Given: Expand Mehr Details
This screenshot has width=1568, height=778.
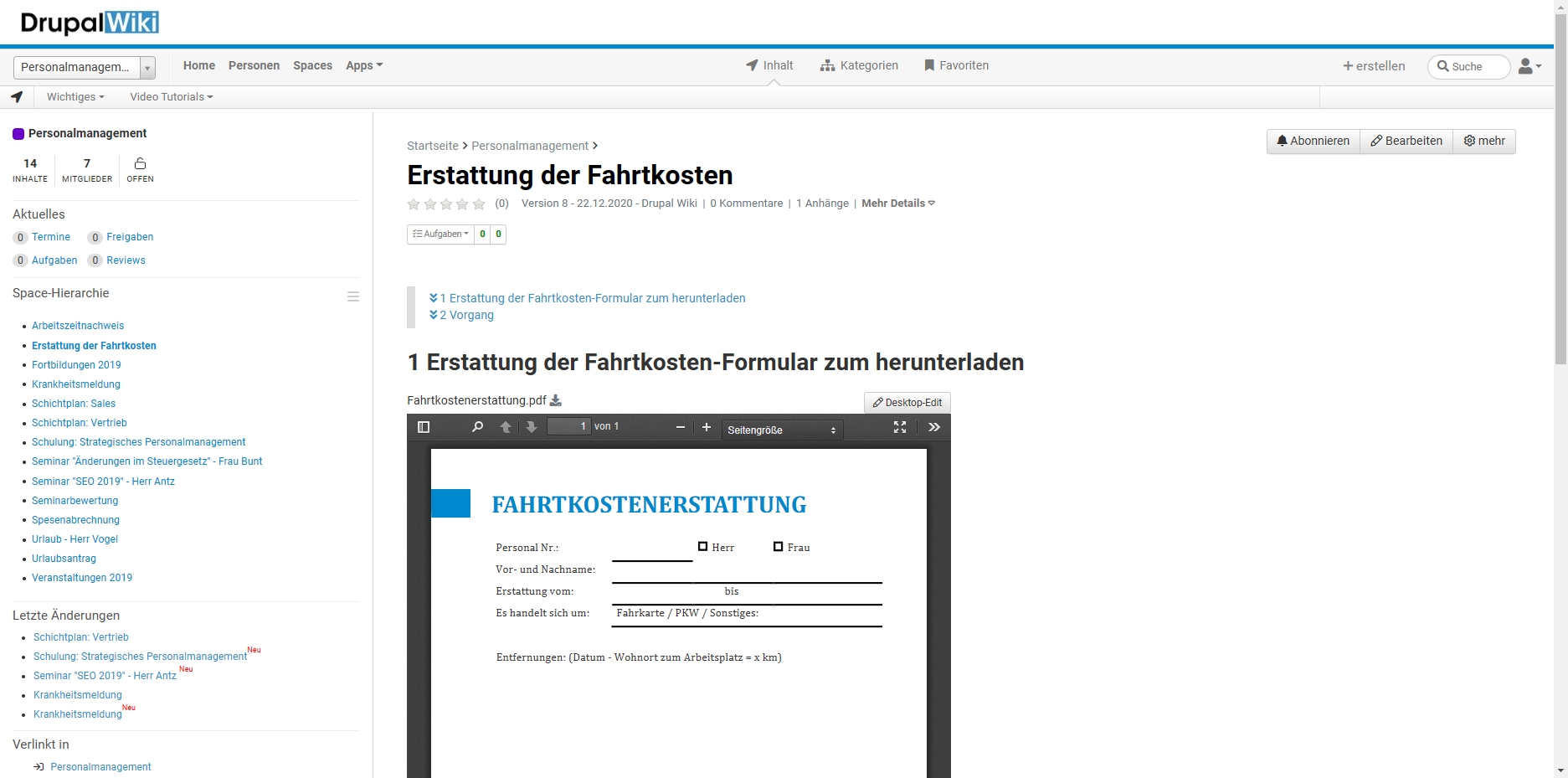Looking at the screenshot, I should [x=898, y=204].
